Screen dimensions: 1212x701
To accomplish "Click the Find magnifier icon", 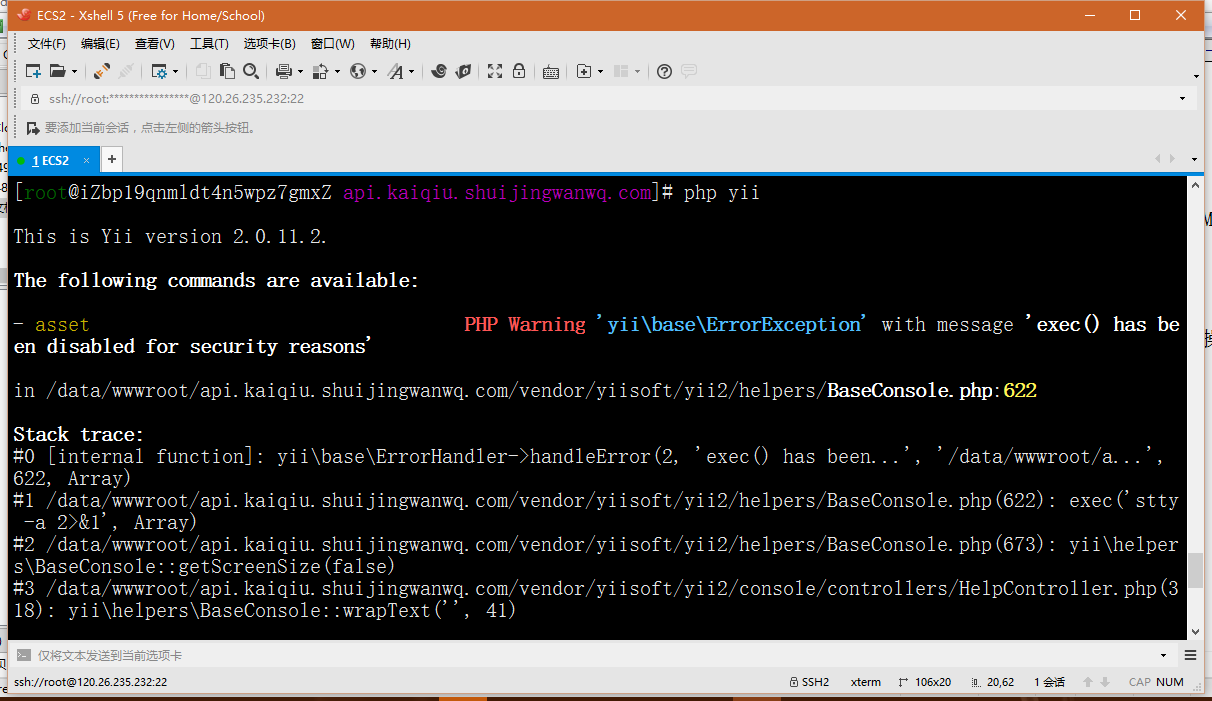I will (252, 71).
